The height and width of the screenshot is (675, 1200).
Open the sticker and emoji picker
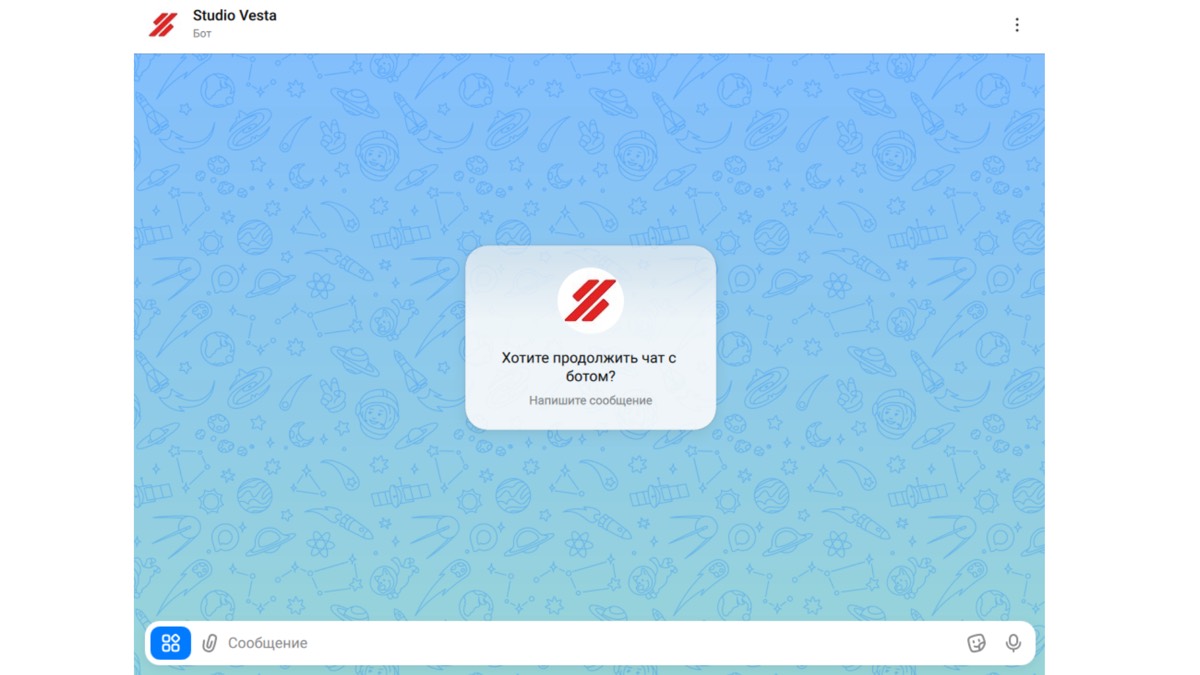click(x=977, y=643)
